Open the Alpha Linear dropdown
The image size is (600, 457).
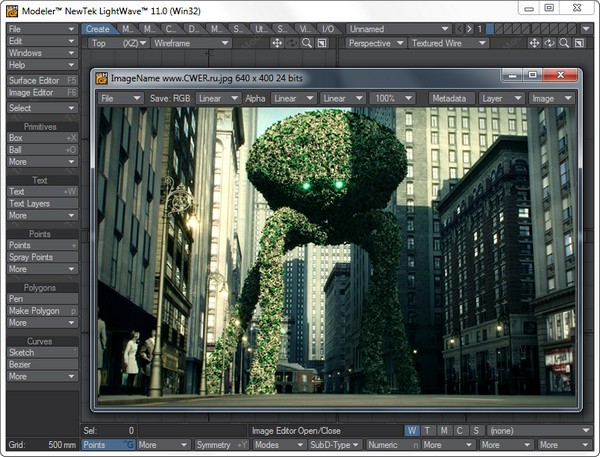tap(293, 98)
